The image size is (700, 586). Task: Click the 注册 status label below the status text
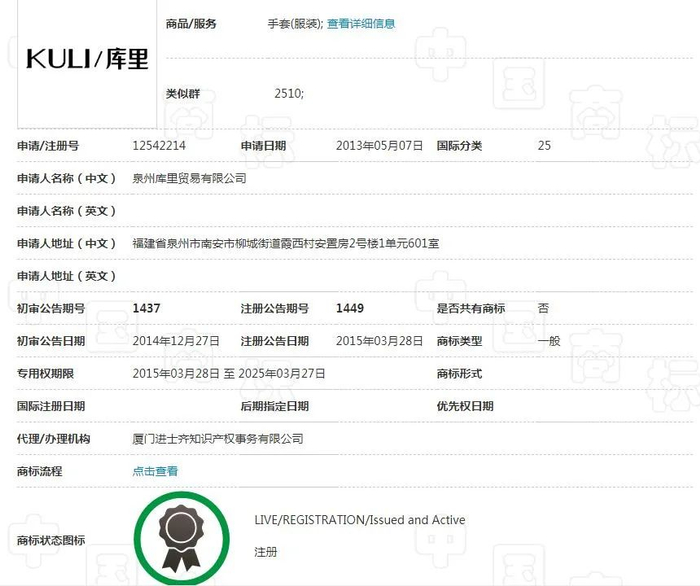coord(266,552)
